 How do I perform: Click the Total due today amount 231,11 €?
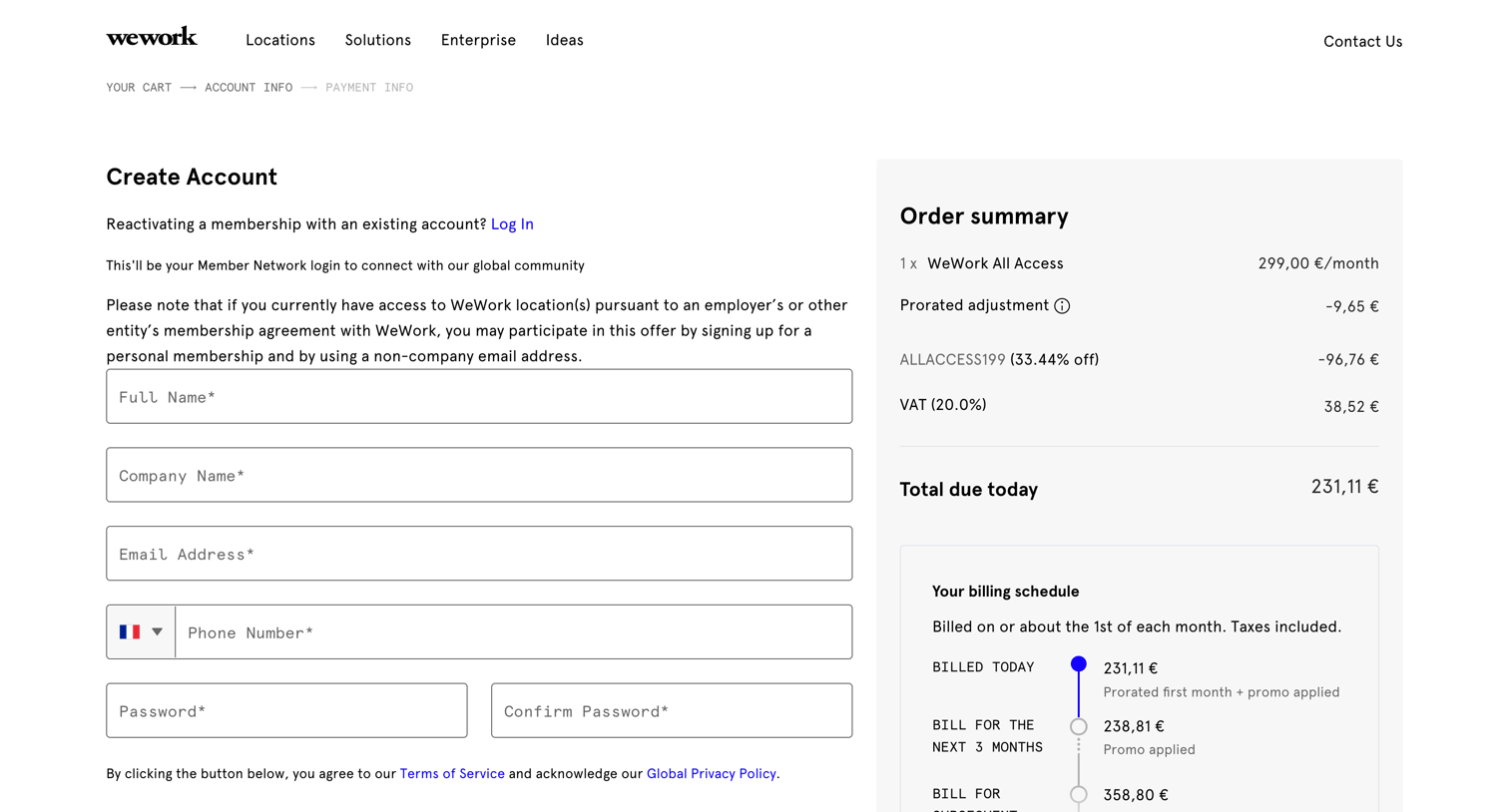click(x=1344, y=487)
